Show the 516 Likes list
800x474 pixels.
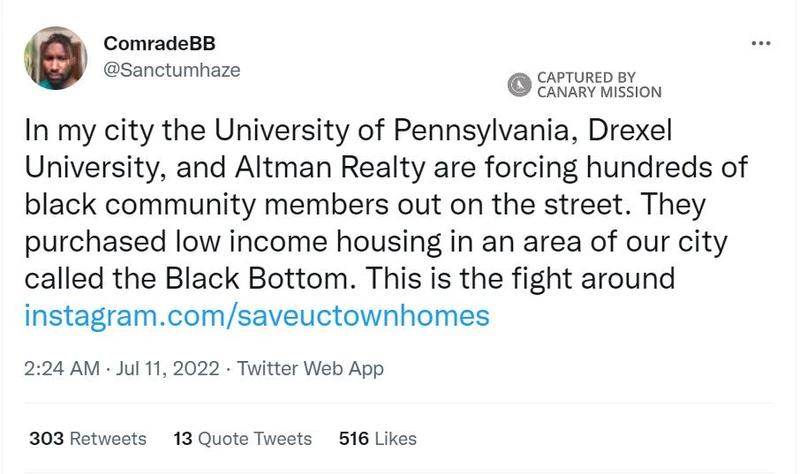click(378, 438)
